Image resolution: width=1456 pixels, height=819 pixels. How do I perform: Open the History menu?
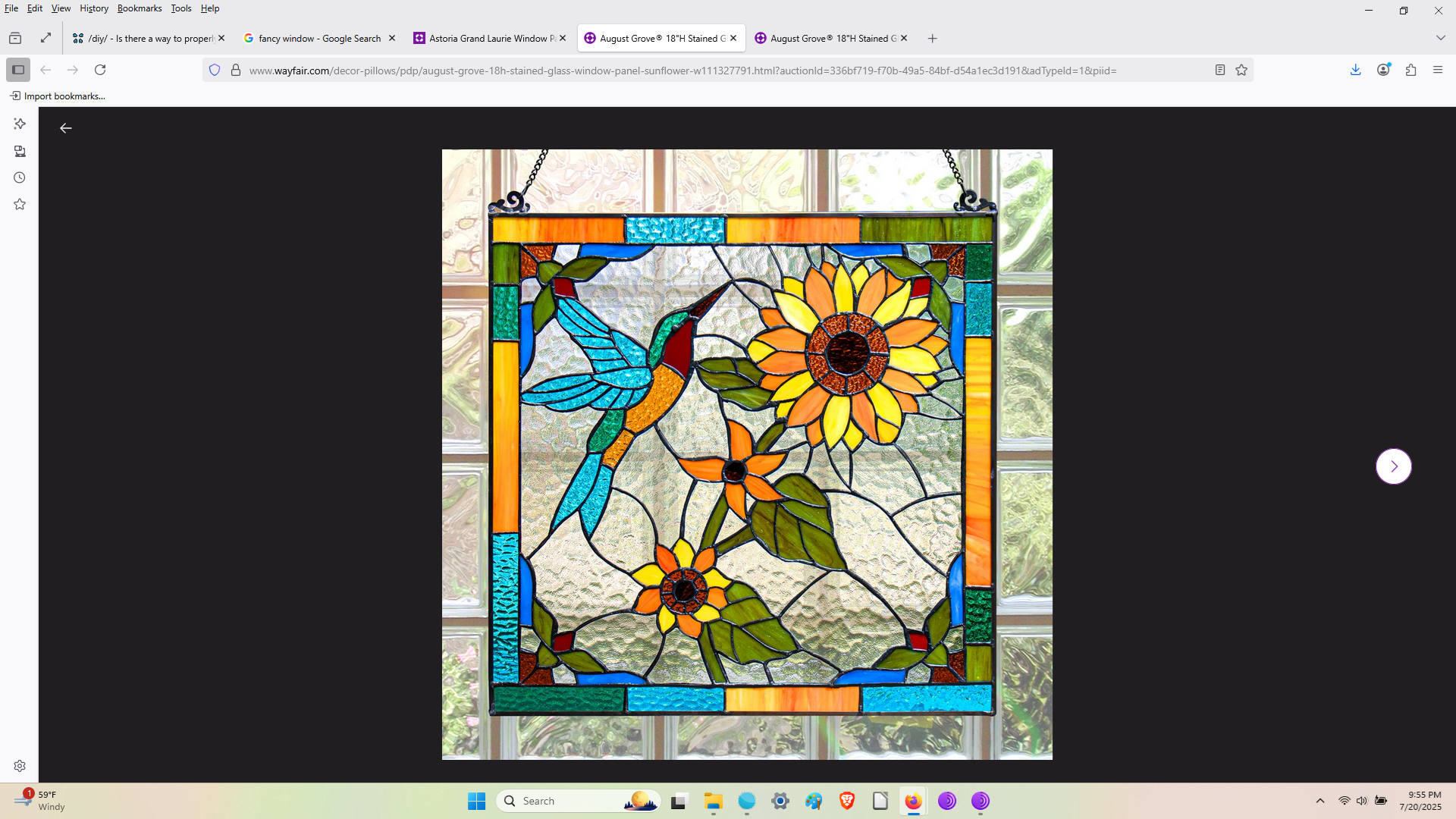pyautogui.click(x=94, y=8)
